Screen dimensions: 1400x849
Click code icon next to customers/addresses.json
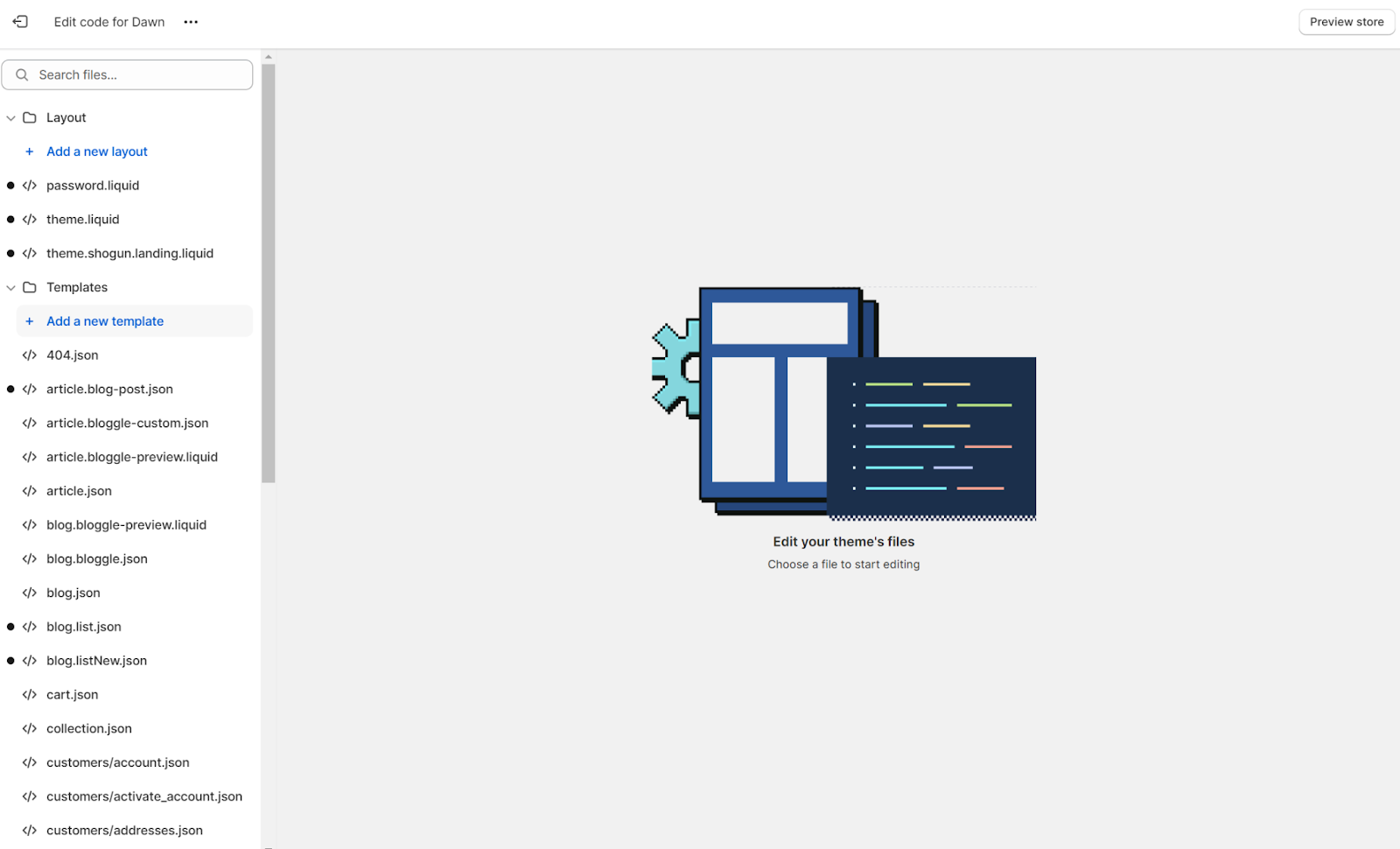click(x=30, y=831)
